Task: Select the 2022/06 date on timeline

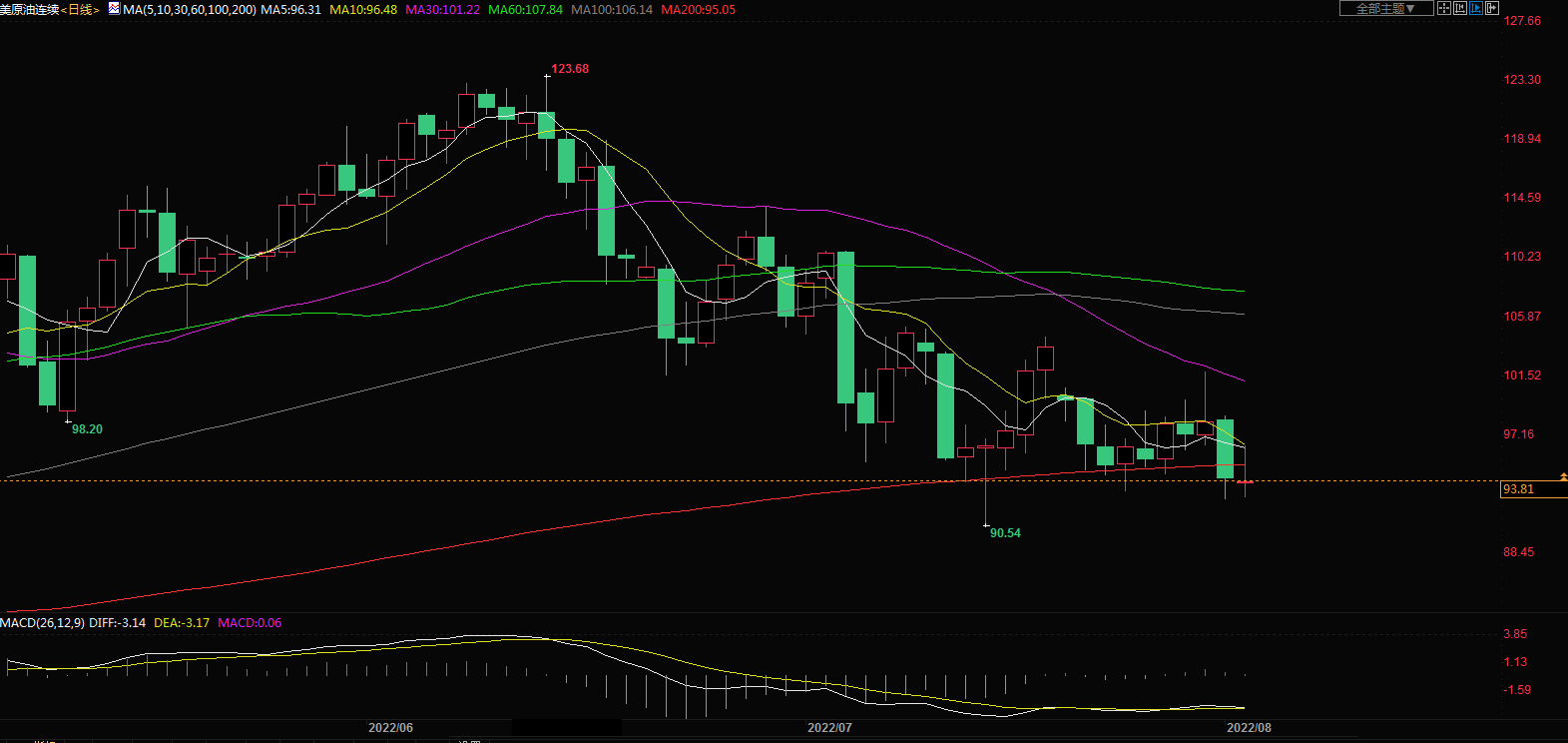Action: click(390, 728)
